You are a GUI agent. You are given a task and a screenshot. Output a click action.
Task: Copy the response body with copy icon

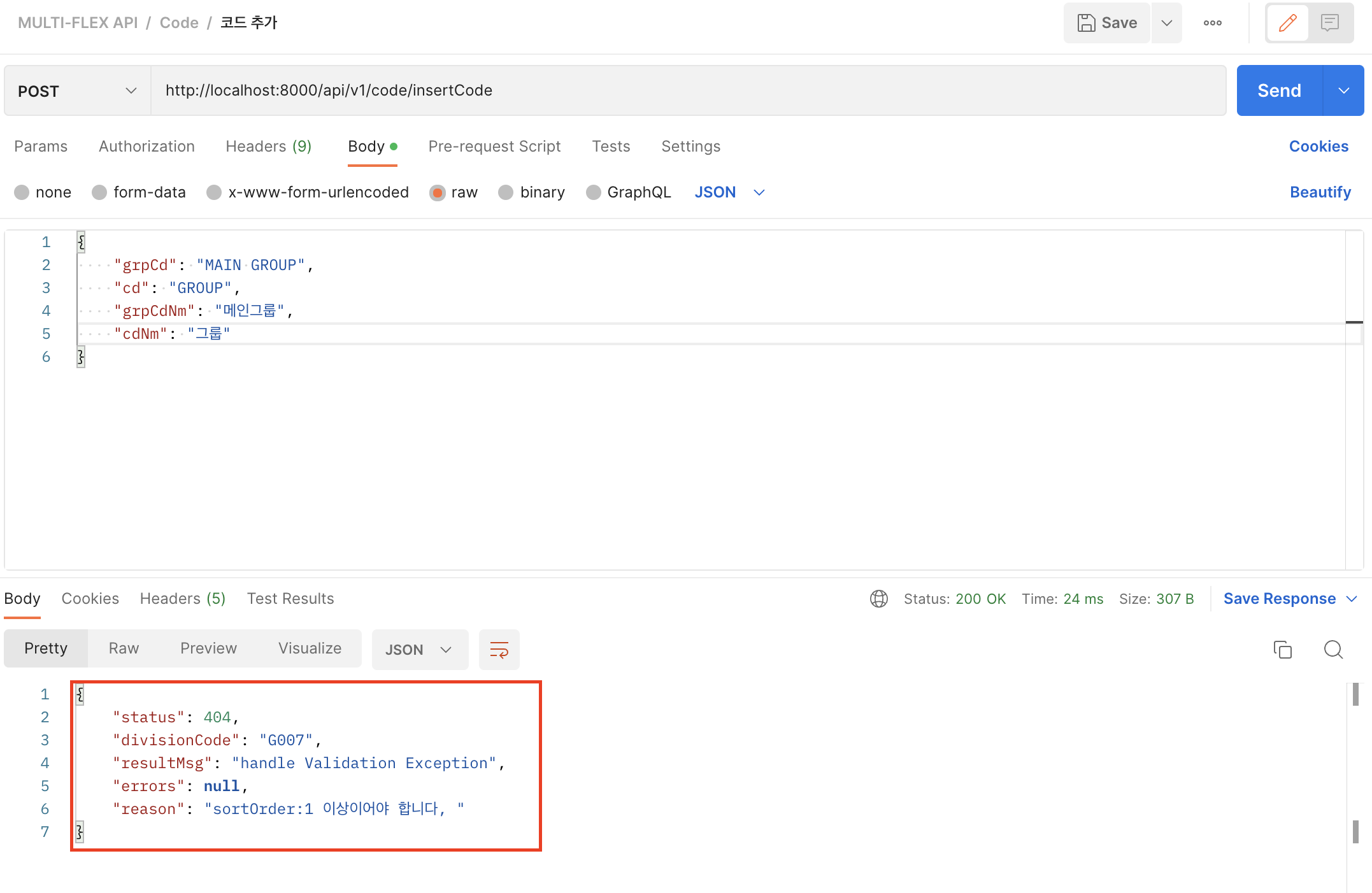tap(1282, 650)
